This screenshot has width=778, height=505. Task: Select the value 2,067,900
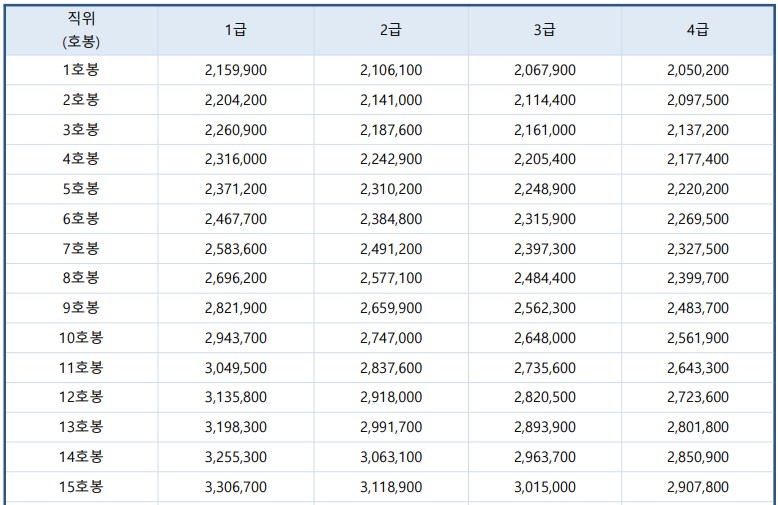click(545, 70)
